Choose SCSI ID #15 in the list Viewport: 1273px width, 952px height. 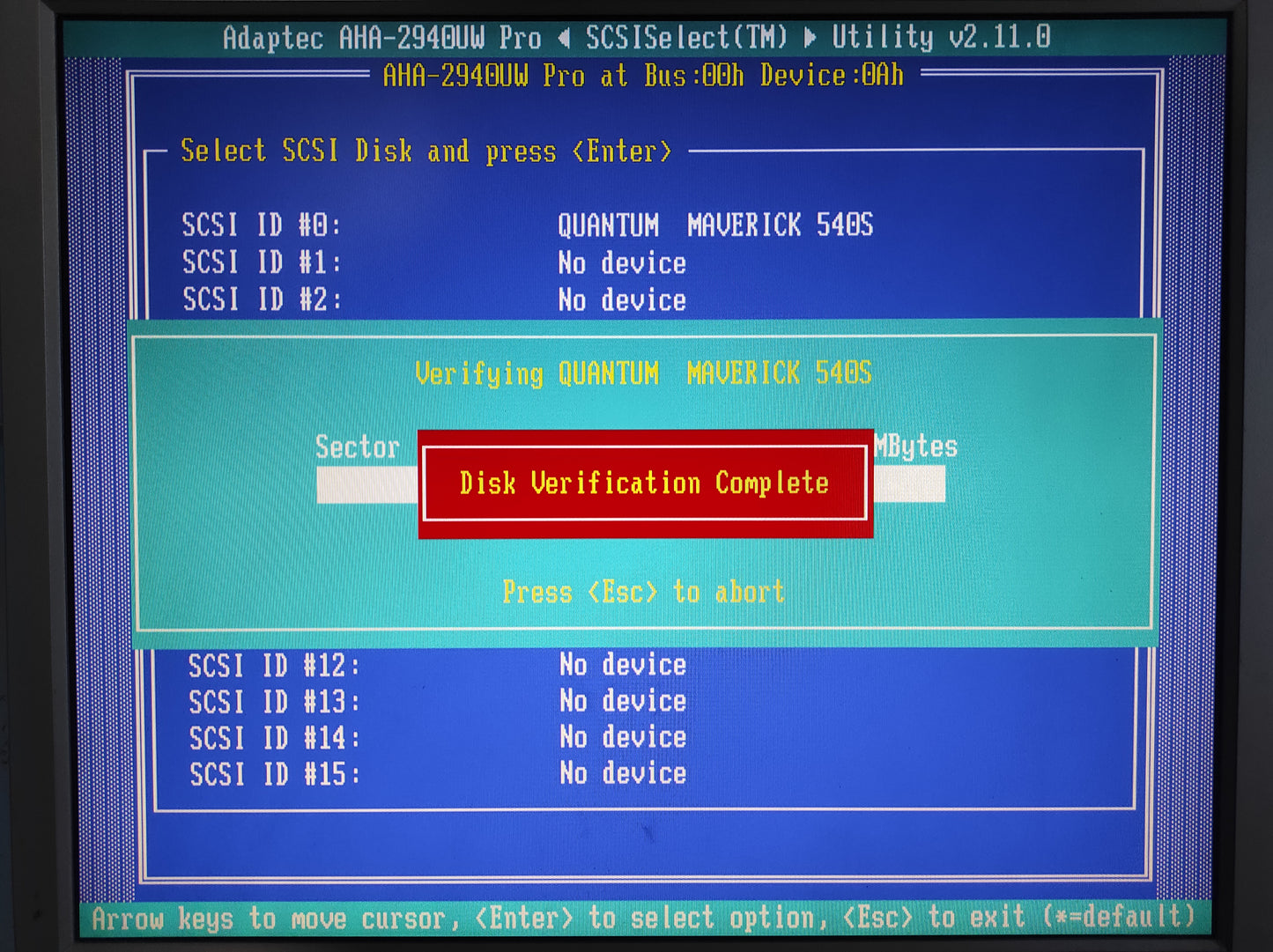[x=274, y=775]
